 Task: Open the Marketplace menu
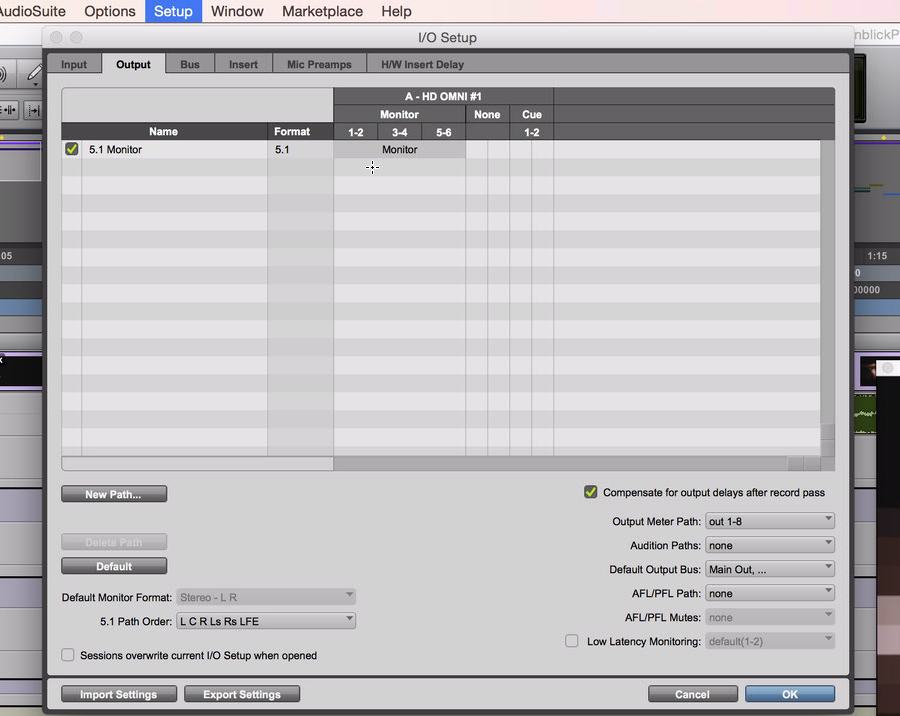322,11
